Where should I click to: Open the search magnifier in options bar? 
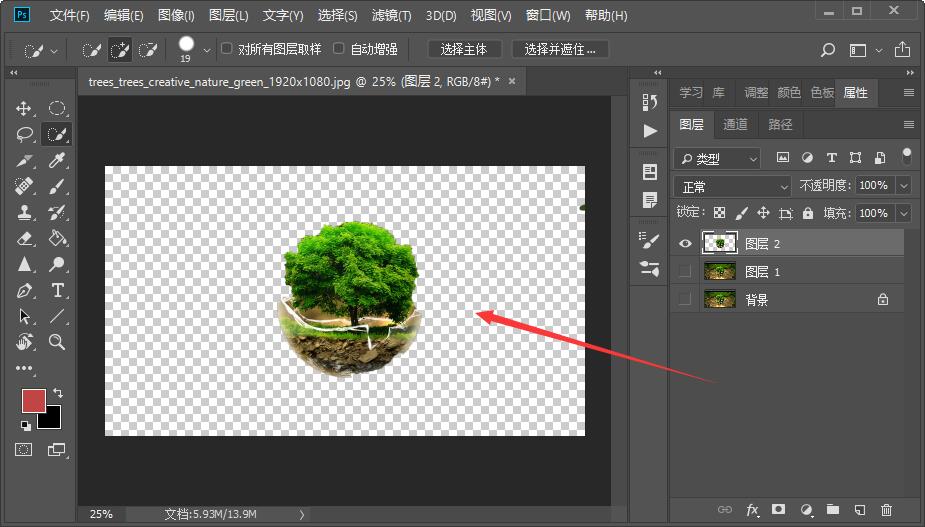(x=828, y=50)
